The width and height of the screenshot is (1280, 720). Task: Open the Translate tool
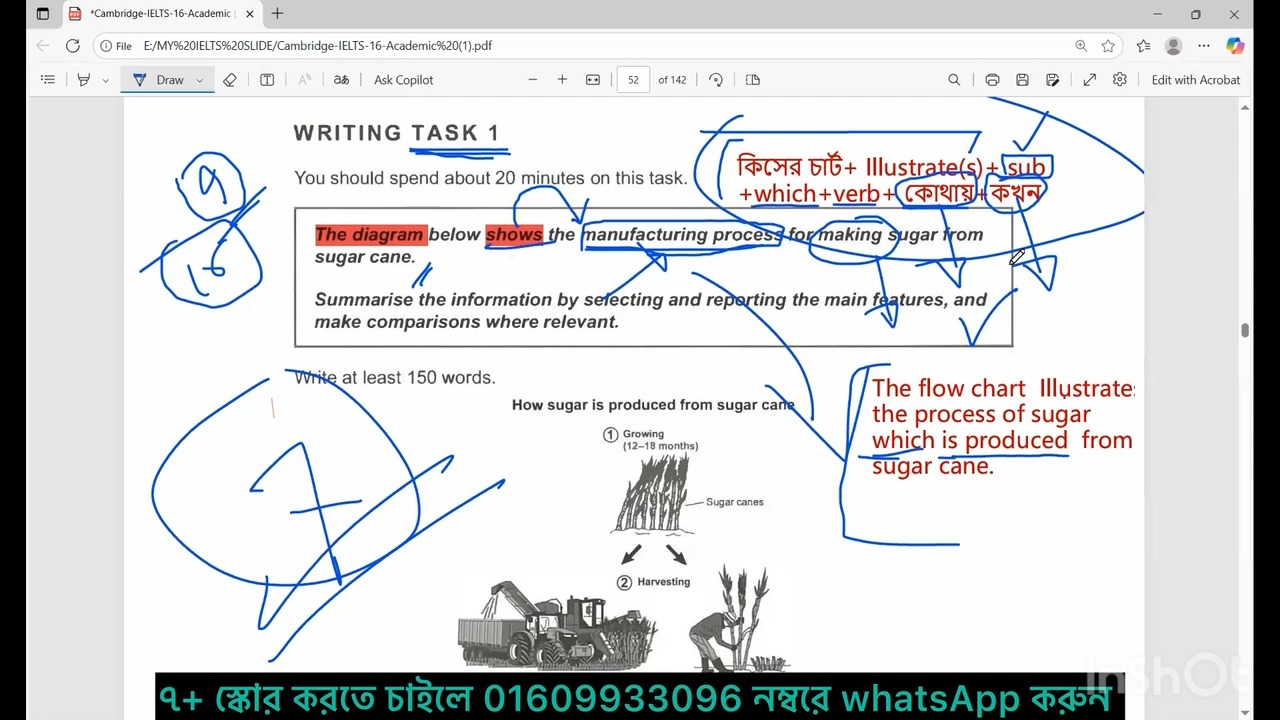(x=342, y=80)
